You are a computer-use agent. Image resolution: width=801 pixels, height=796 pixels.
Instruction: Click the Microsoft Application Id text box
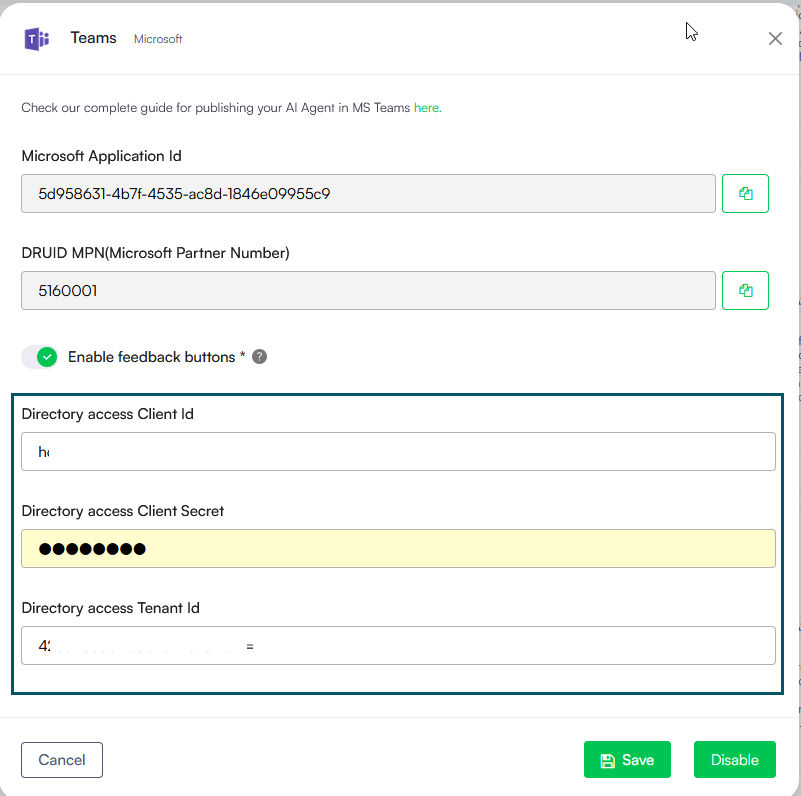click(368, 194)
